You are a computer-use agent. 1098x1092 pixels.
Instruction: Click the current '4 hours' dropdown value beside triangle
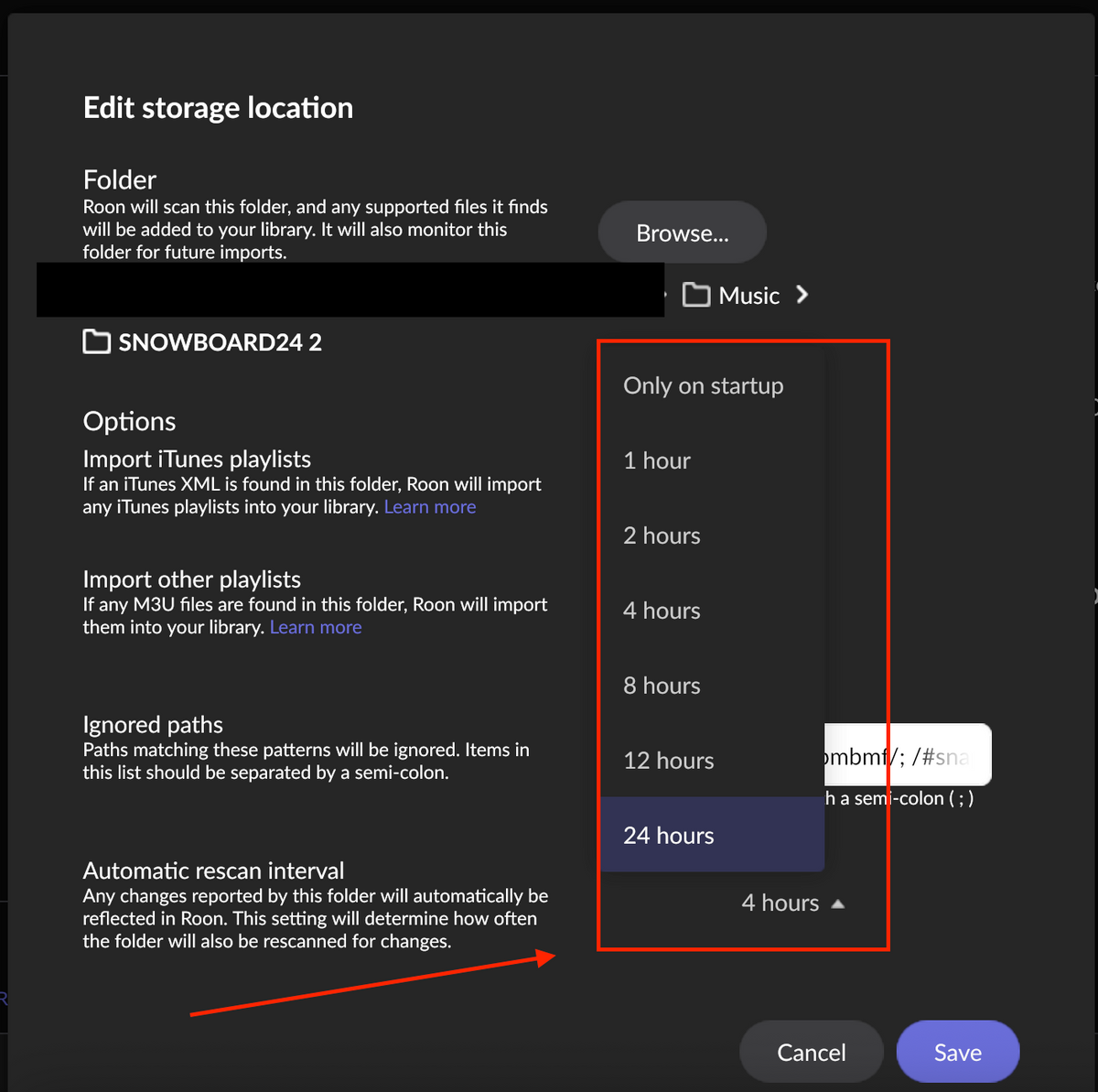pos(780,903)
